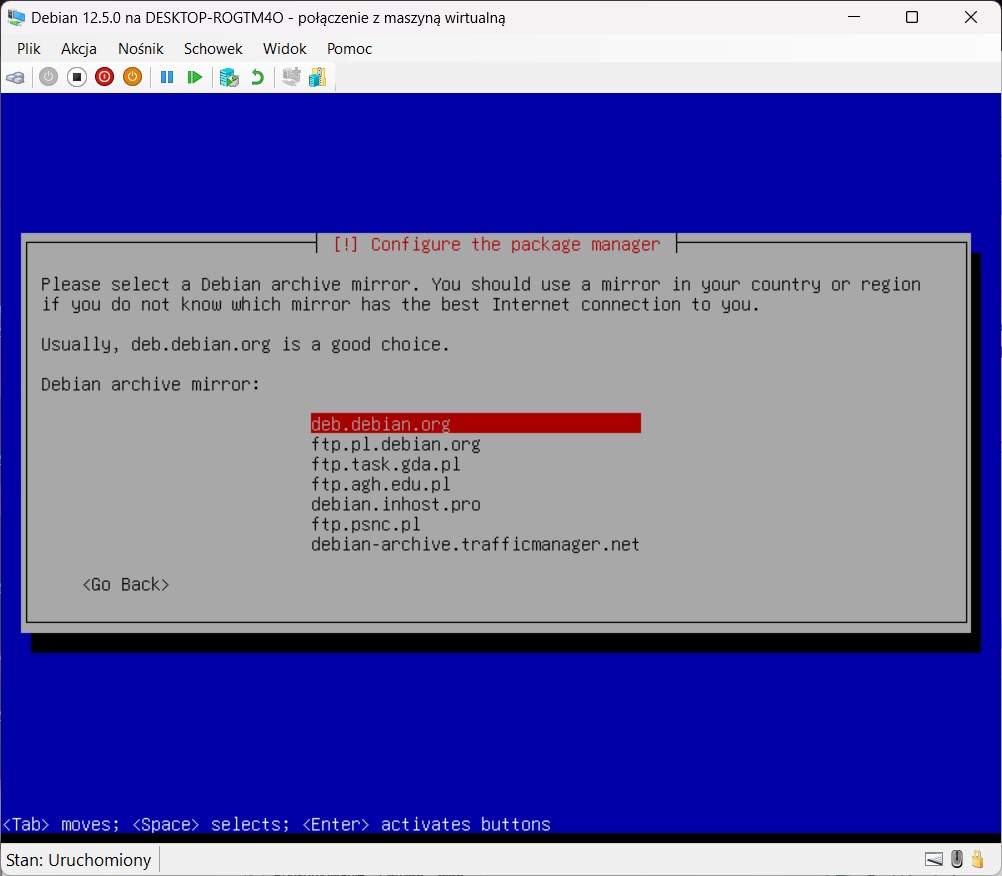Open the Nośnik menu
This screenshot has height=876, width=1002.
coord(141,49)
